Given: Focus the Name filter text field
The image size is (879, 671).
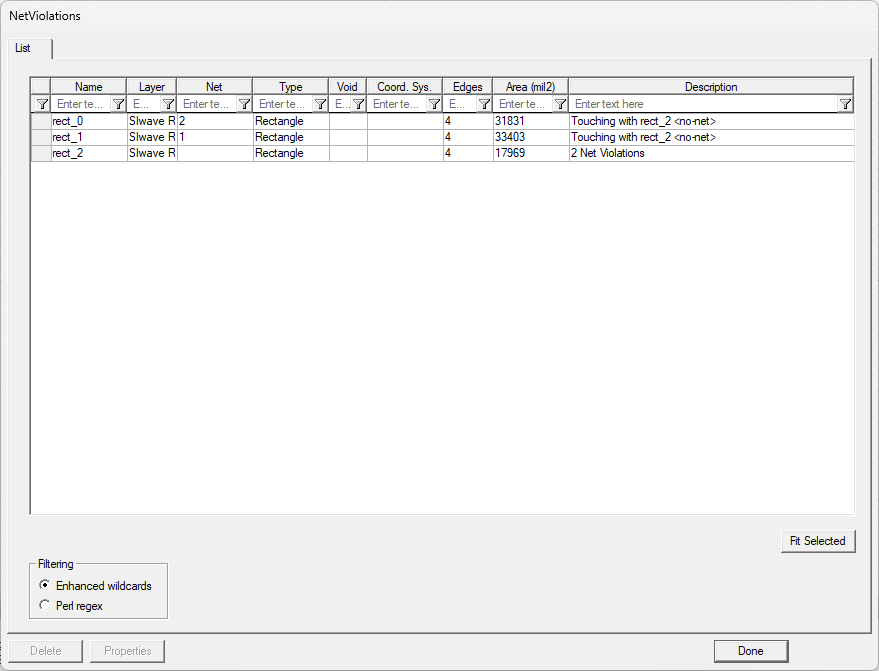Looking at the screenshot, I should (x=81, y=104).
